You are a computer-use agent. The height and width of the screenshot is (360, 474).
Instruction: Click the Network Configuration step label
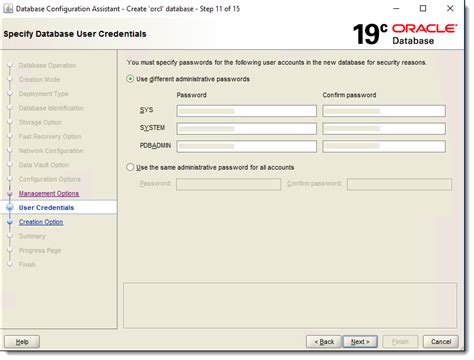[51, 151]
